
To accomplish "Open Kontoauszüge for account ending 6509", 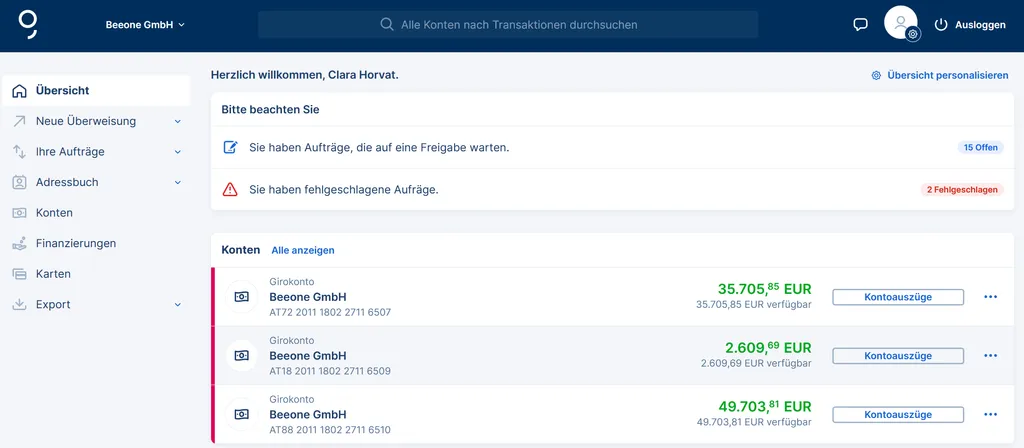I will [898, 356].
